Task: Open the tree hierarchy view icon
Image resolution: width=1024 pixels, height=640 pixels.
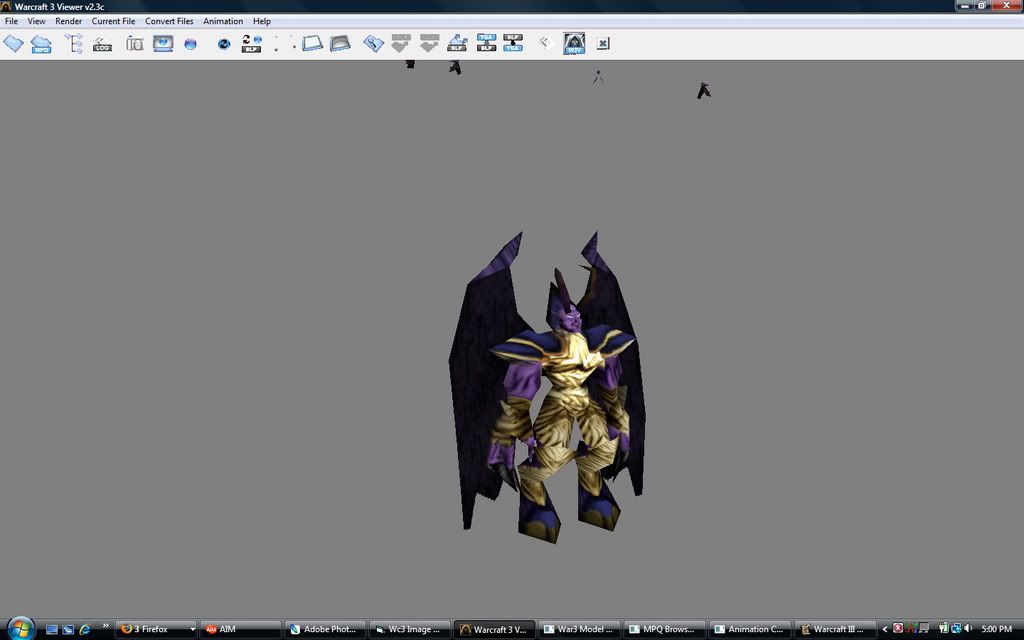Action: point(74,44)
